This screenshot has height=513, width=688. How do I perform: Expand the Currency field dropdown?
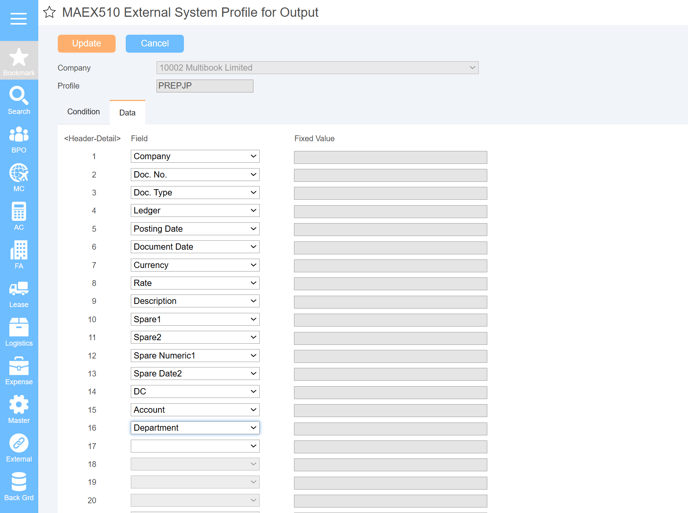click(x=195, y=265)
